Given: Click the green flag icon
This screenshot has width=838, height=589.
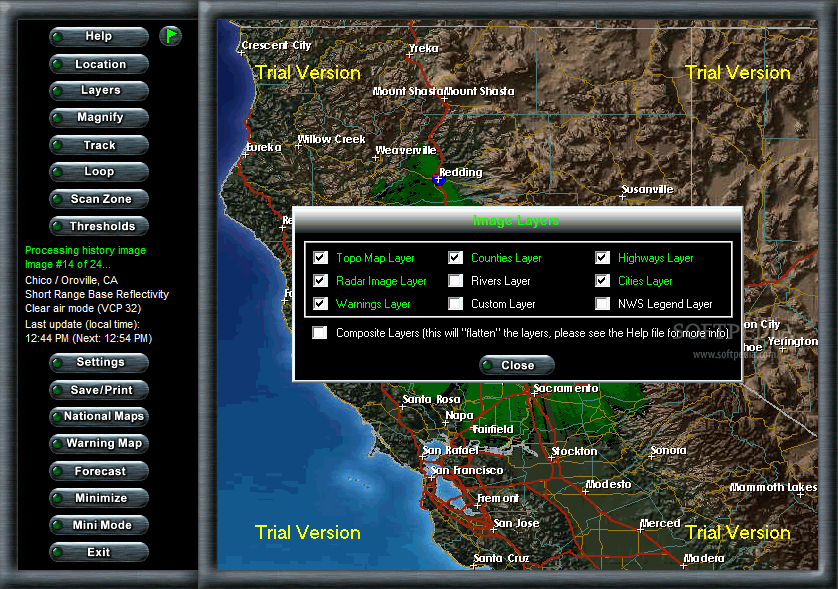Looking at the screenshot, I should point(170,36).
